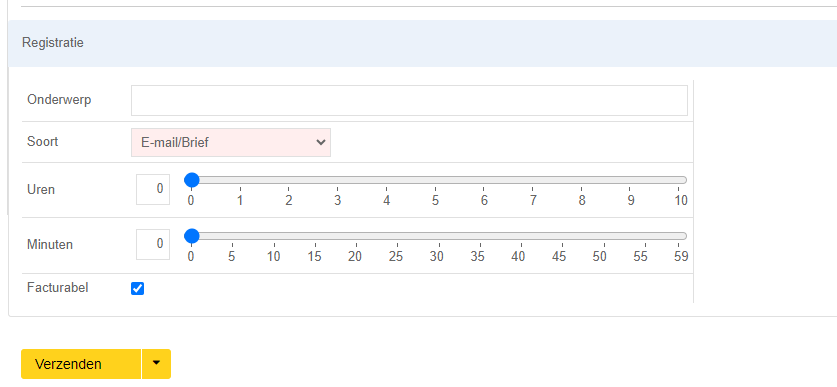Click the Minuten slider handle

point(192,236)
